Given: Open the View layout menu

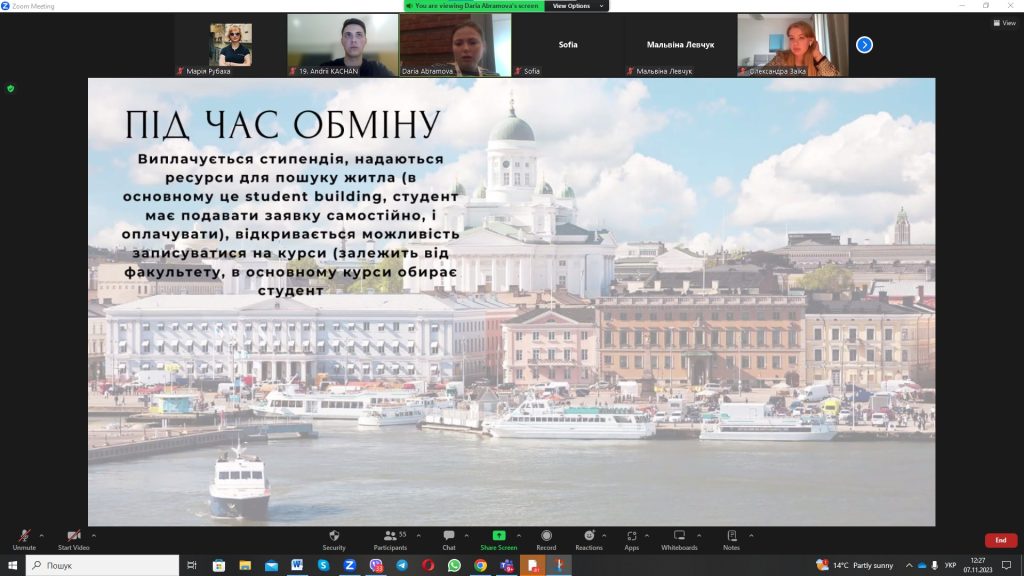Looking at the screenshot, I should coord(1003,23).
